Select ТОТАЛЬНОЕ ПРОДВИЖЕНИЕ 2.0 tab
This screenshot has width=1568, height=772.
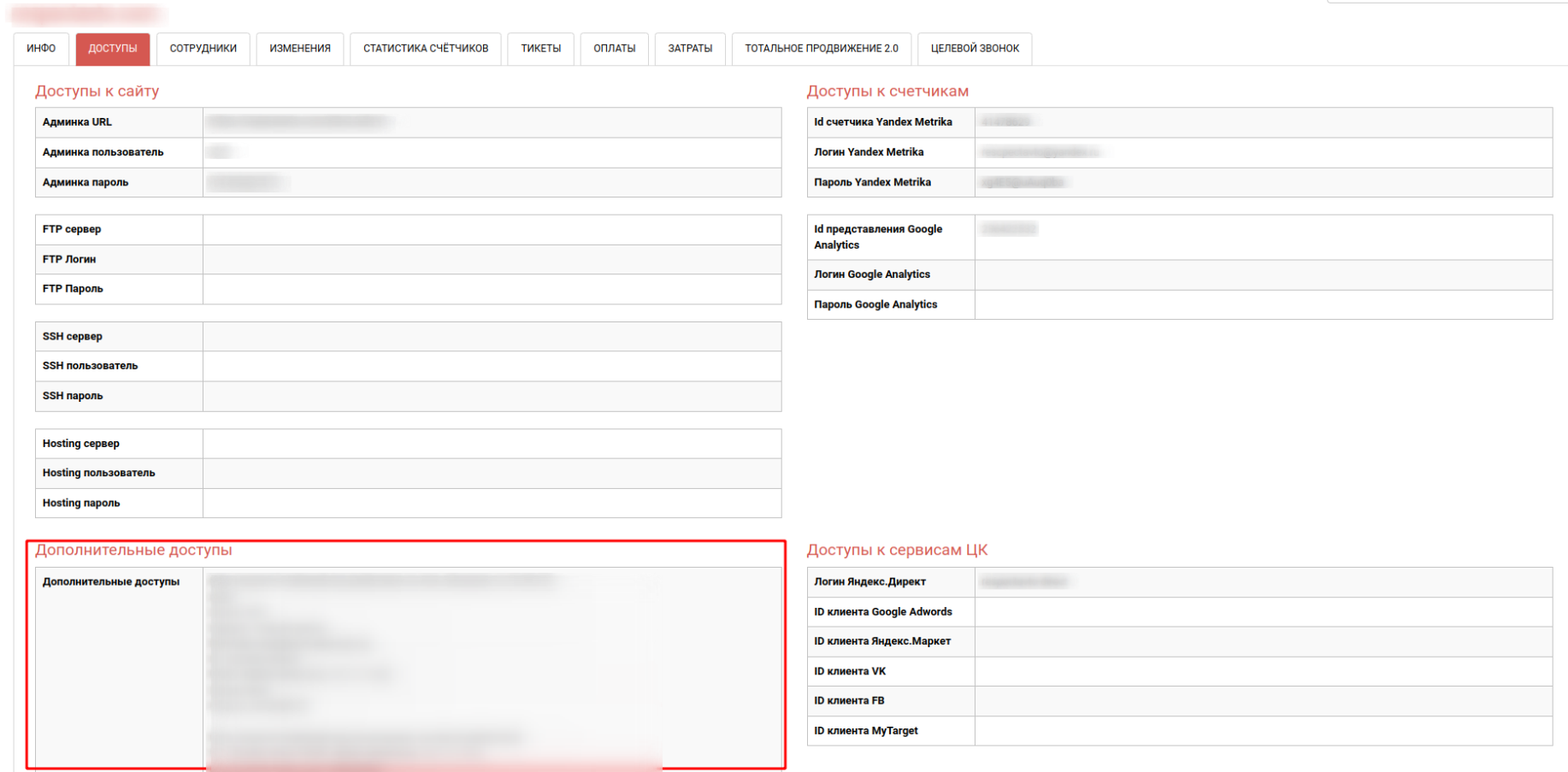click(x=821, y=49)
